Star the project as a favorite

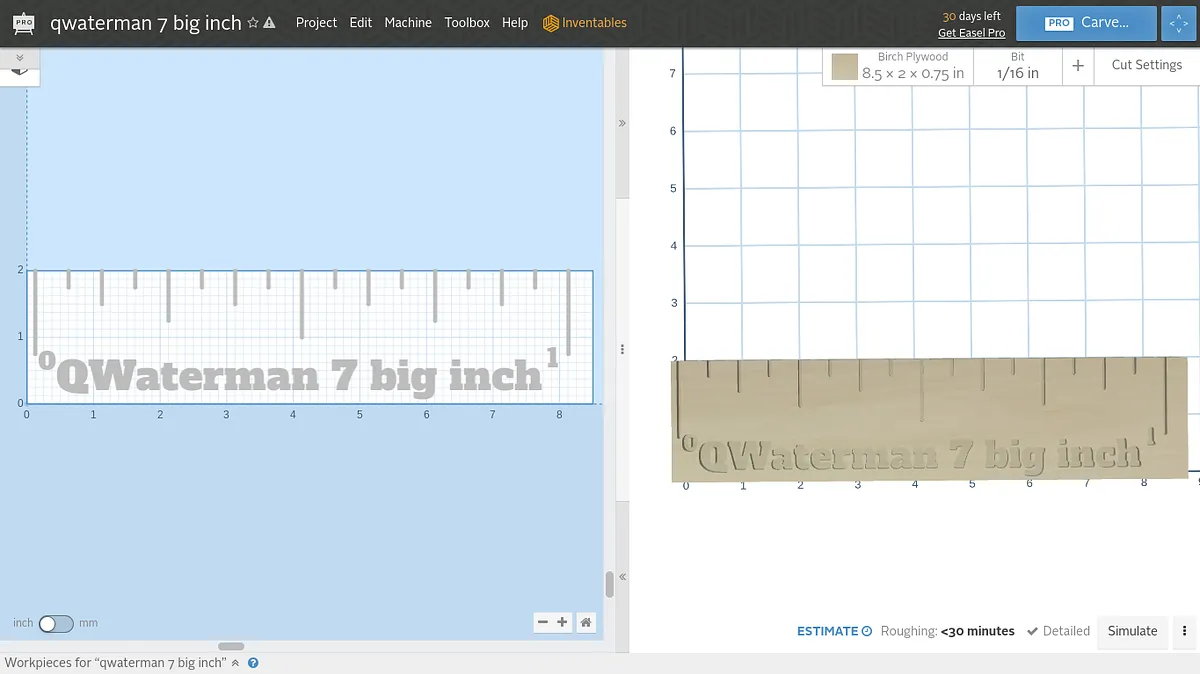click(x=253, y=23)
